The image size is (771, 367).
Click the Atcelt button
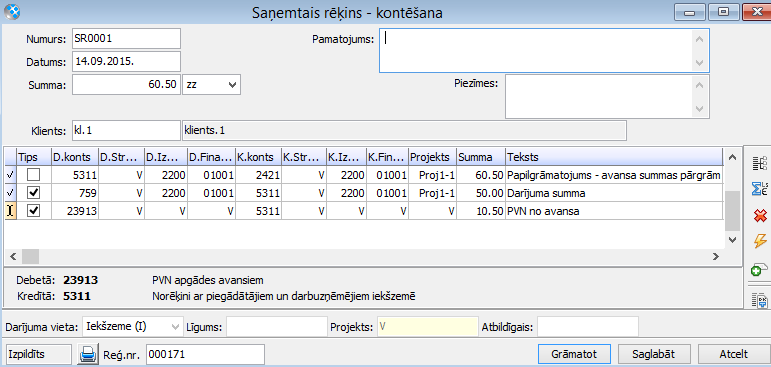(x=734, y=354)
